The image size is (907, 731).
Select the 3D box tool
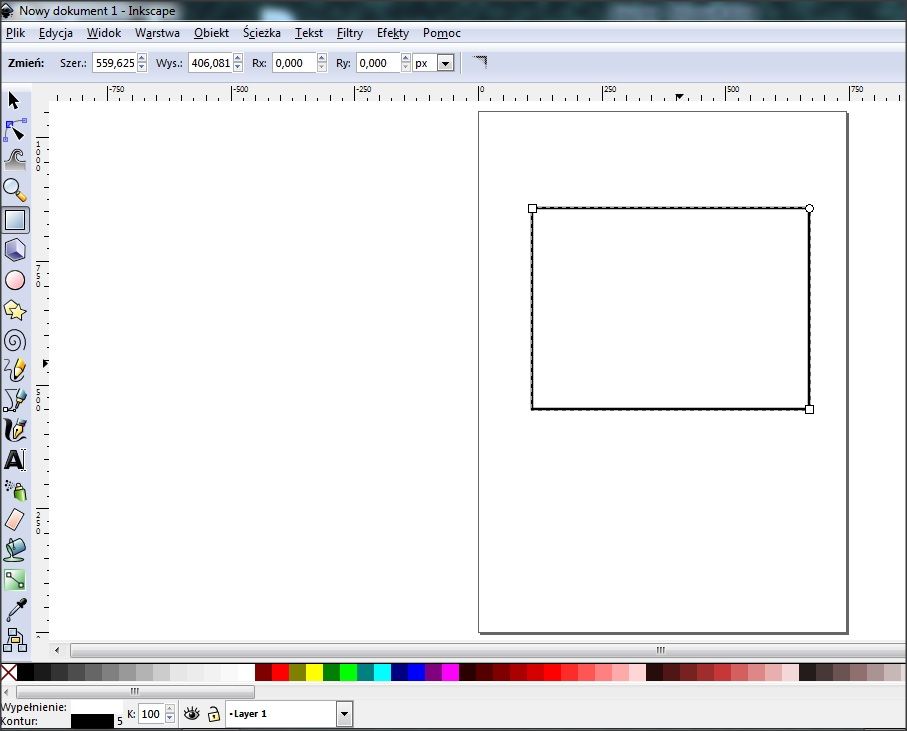click(15, 250)
